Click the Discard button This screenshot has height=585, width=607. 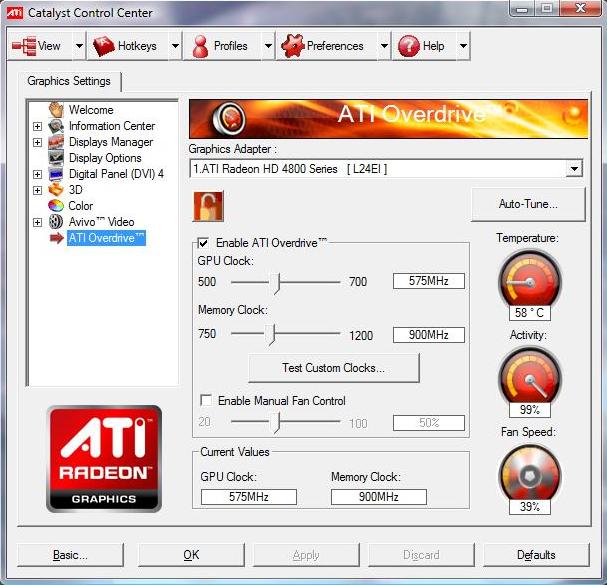click(421, 555)
